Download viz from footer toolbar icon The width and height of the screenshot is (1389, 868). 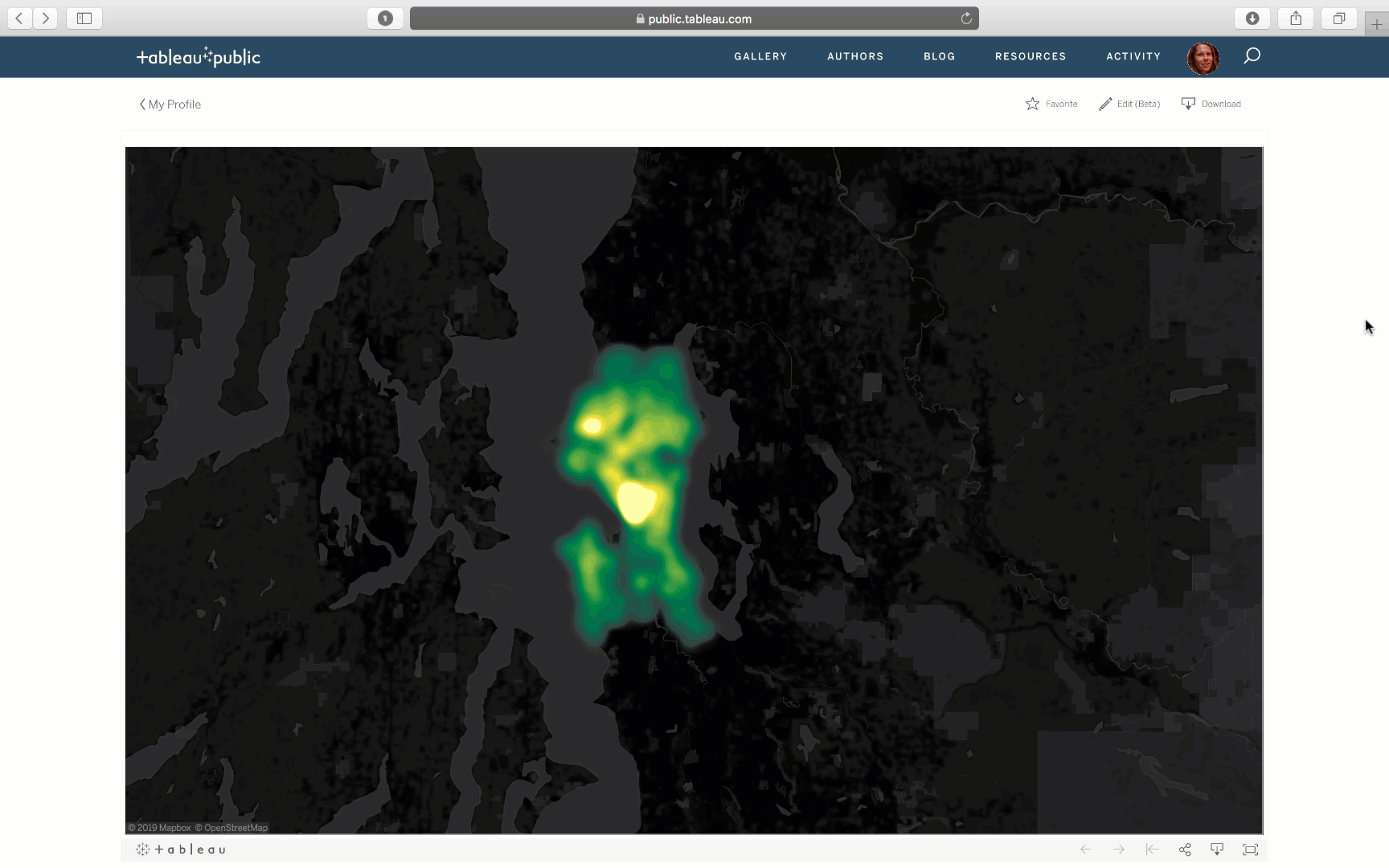pos(1217,850)
